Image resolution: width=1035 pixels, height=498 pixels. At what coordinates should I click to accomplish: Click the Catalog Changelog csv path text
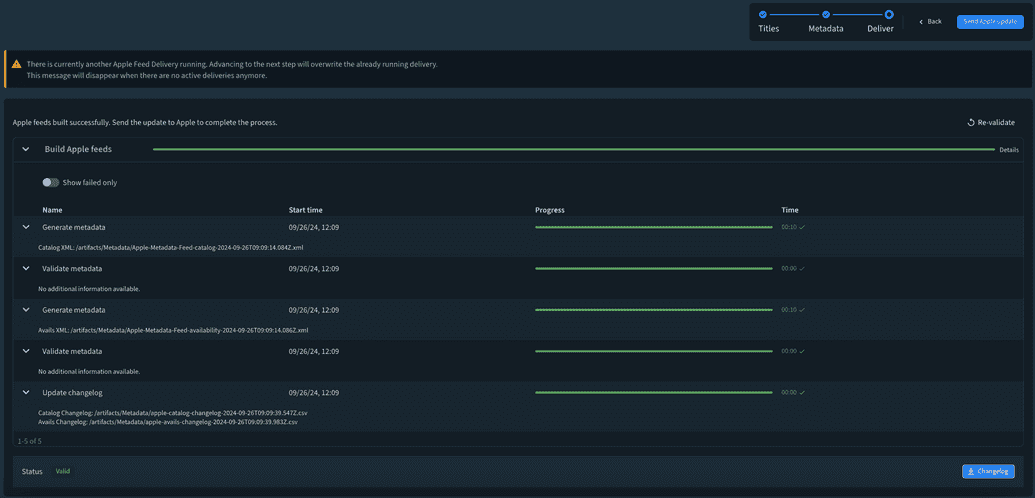pos(173,413)
